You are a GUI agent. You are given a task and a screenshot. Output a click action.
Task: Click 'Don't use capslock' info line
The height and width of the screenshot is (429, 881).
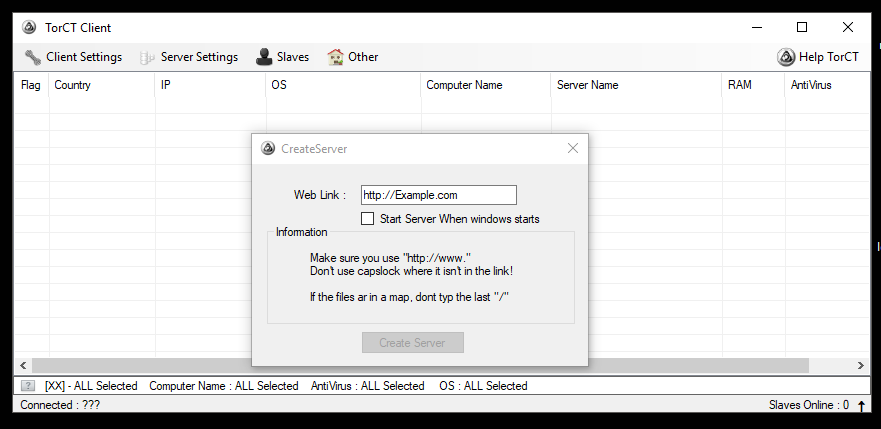[411, 271]
